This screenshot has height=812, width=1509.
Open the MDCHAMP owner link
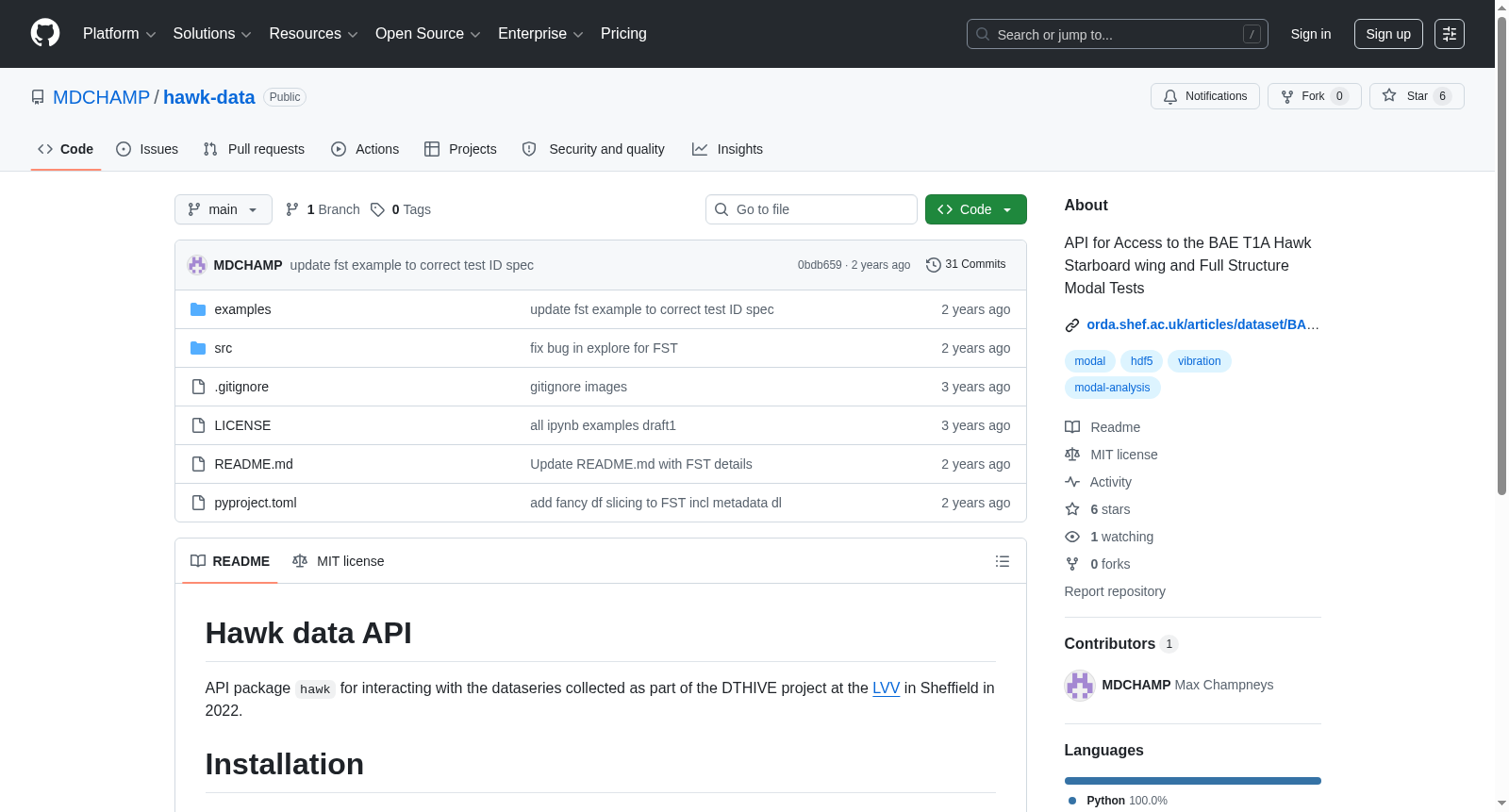[101, 97]
